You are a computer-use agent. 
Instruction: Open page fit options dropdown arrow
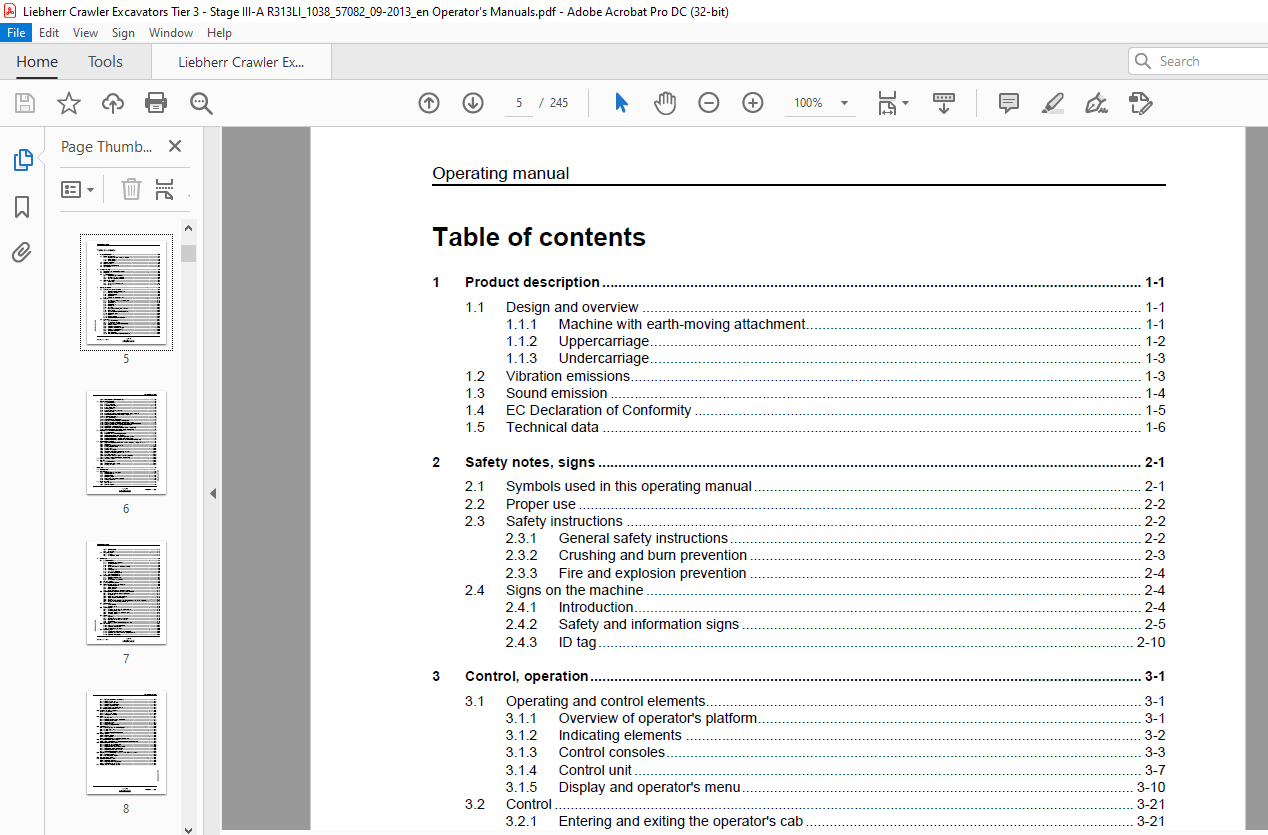pos(905,103)
